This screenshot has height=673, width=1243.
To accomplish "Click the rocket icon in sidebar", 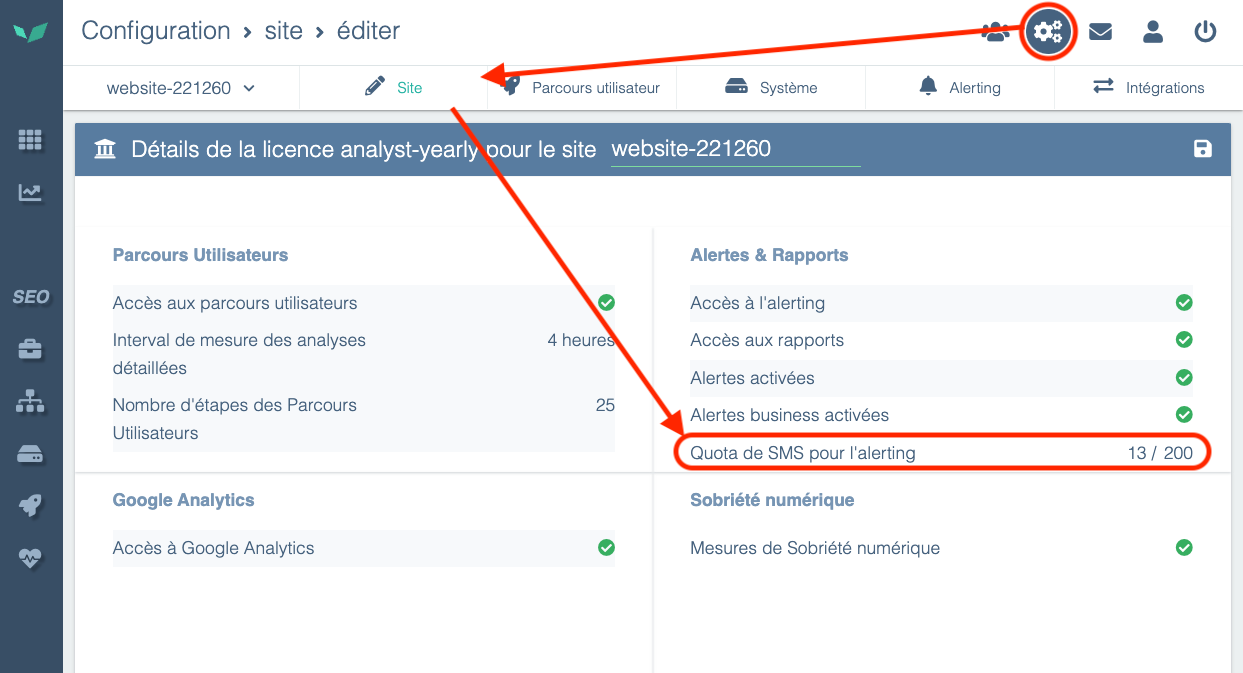I will 30,506.
